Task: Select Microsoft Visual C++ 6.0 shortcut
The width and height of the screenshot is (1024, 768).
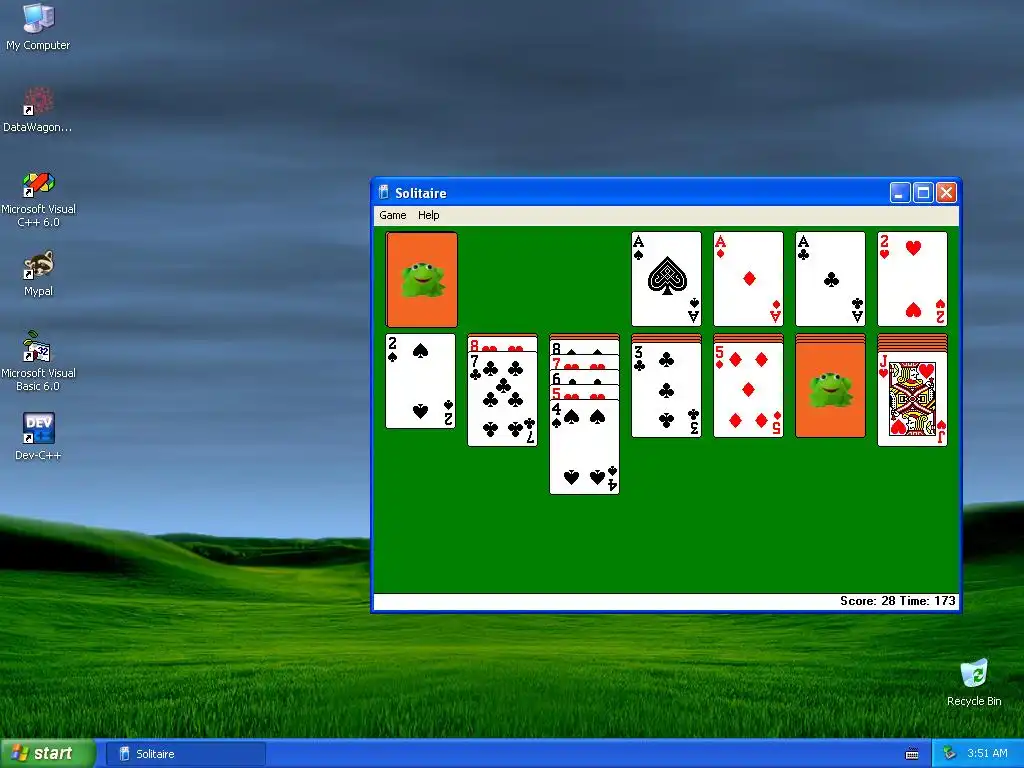Action: point(38,199)
